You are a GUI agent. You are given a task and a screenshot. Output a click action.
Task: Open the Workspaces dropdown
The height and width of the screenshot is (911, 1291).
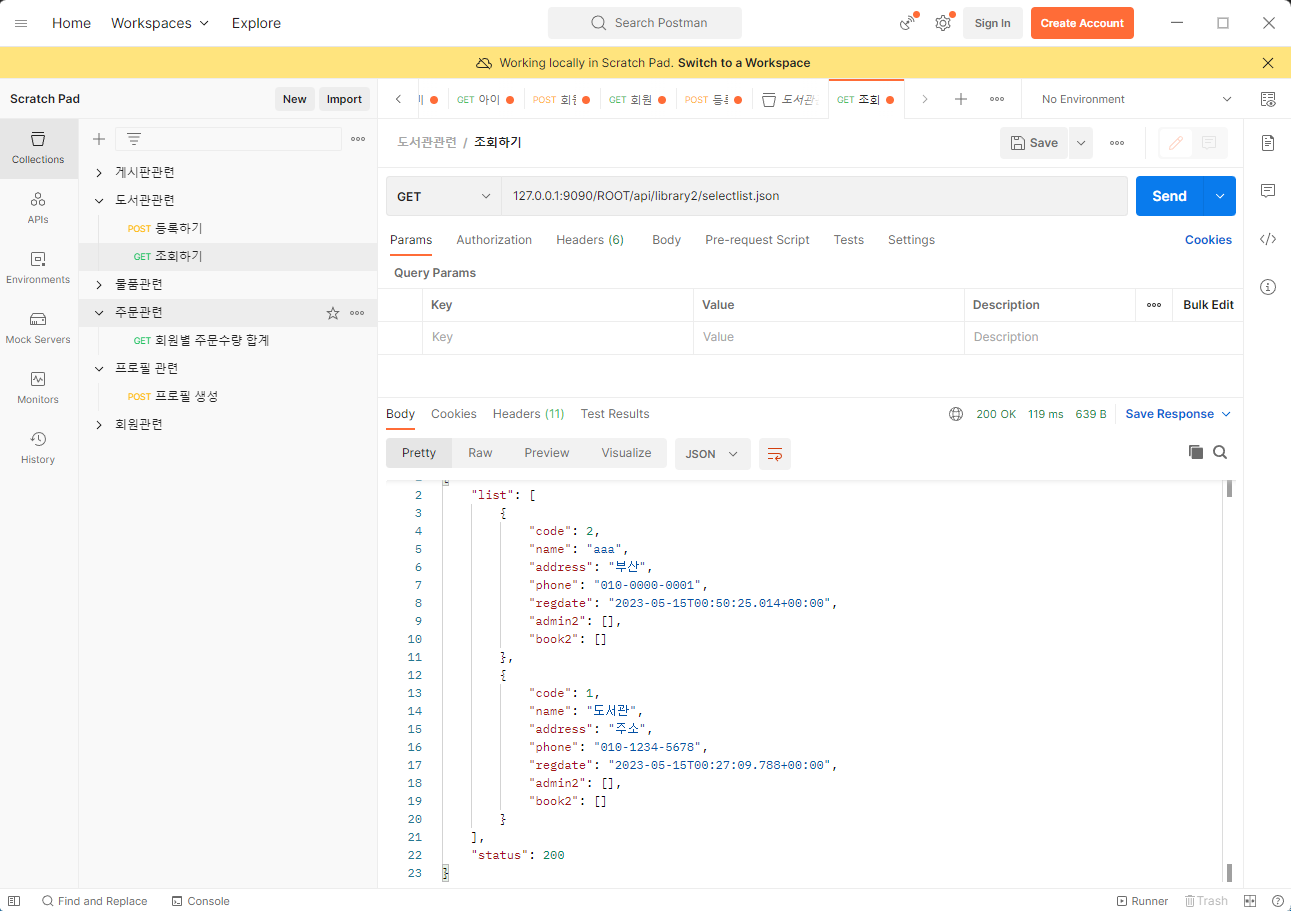coord(160,23)
